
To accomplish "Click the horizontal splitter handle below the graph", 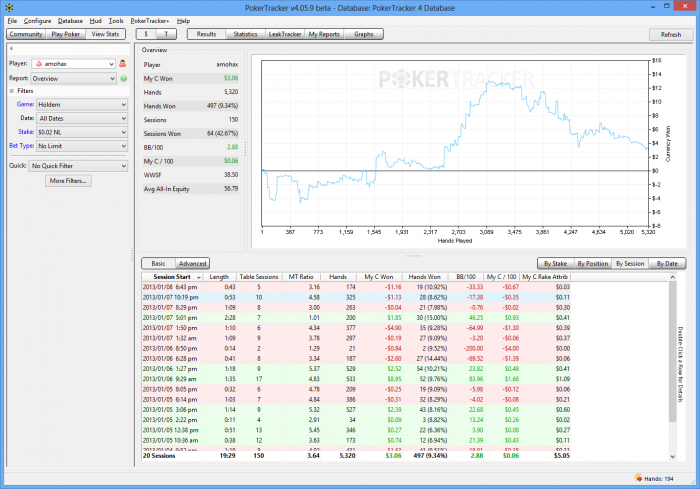I will (x=412, y=256).
